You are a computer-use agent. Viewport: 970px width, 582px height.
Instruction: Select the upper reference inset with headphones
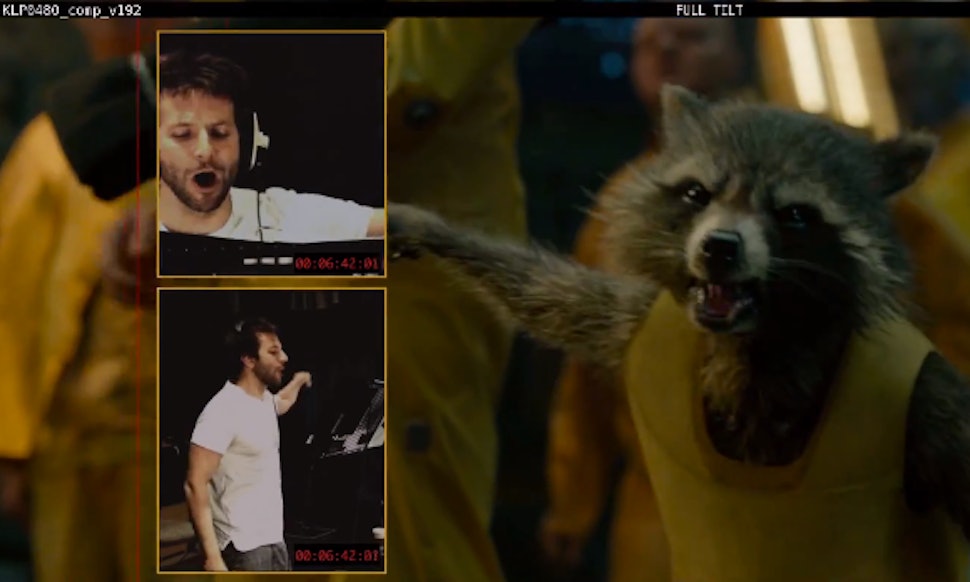click(x=272, y=153)
